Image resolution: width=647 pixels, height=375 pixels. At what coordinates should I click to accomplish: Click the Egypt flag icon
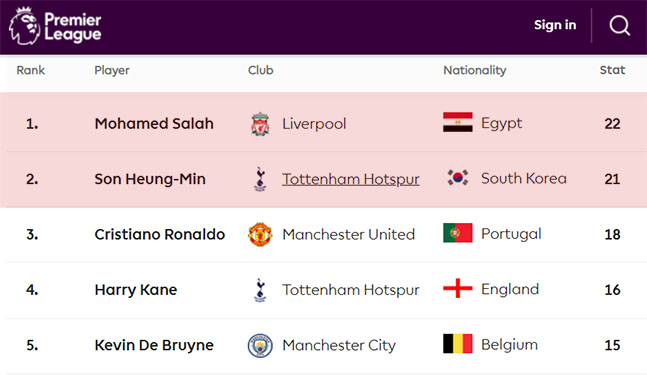pos(458,122)
